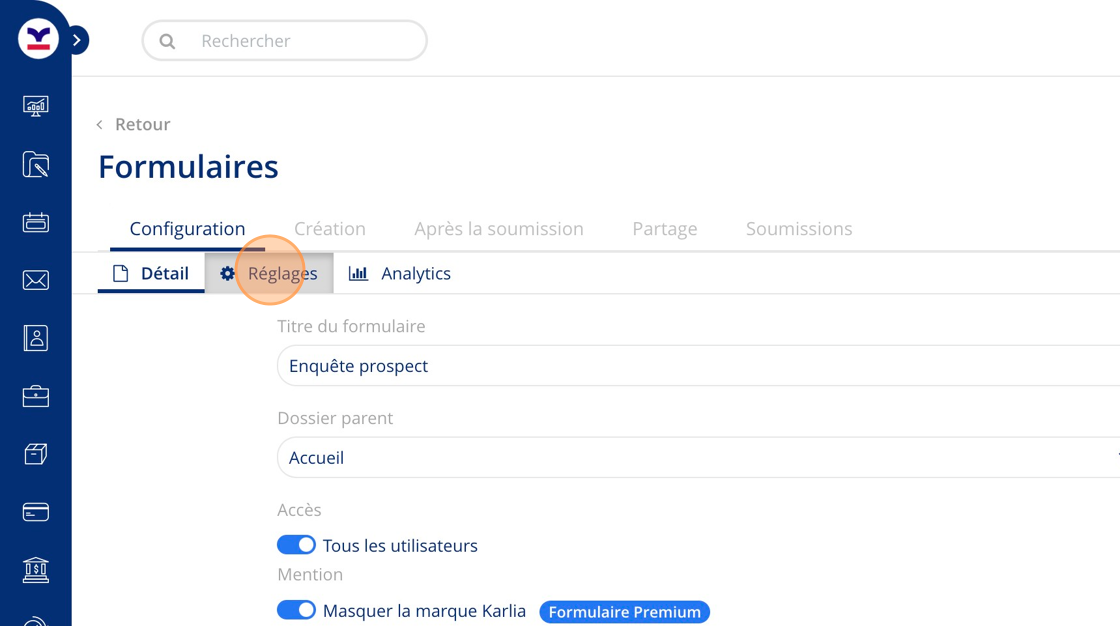The image size is (1120, 626).
Task: Click the Karlia logo at top left
Action: tap(39, 39)
